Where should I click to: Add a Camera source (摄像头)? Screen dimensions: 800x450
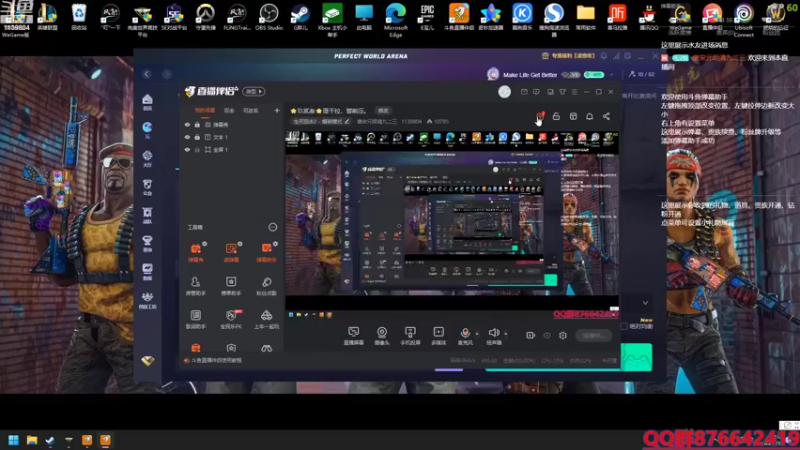(382, 336)
